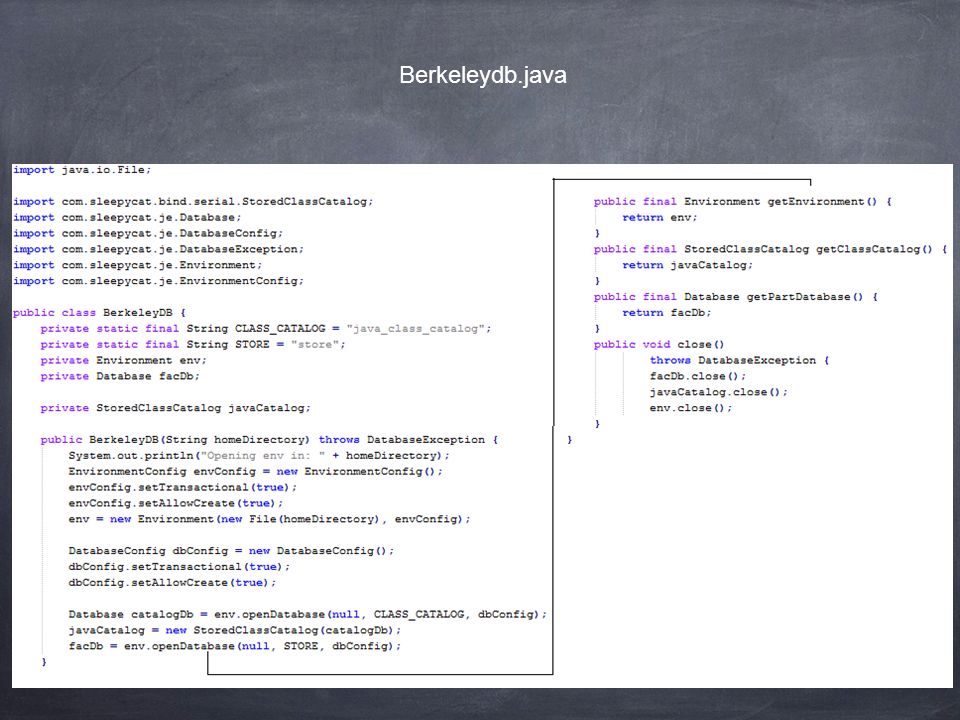Click 'import com.sleepycat.je.Environment;' line
960x720 pixels.
tap(138, 265)
